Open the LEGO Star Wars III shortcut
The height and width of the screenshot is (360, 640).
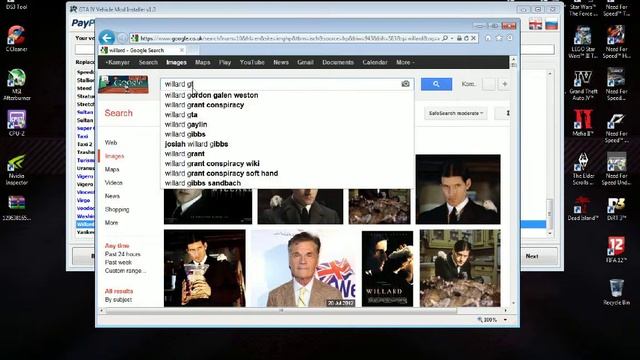pos(583,42)
